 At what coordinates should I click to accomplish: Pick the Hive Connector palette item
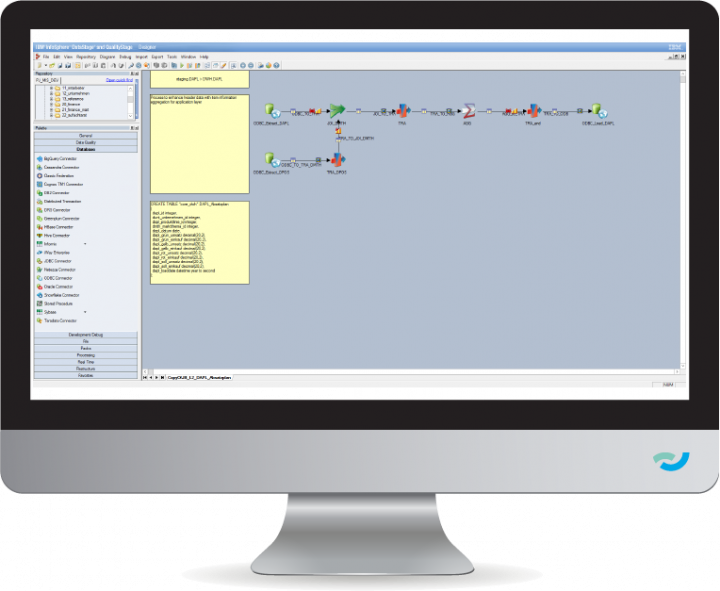53,236
